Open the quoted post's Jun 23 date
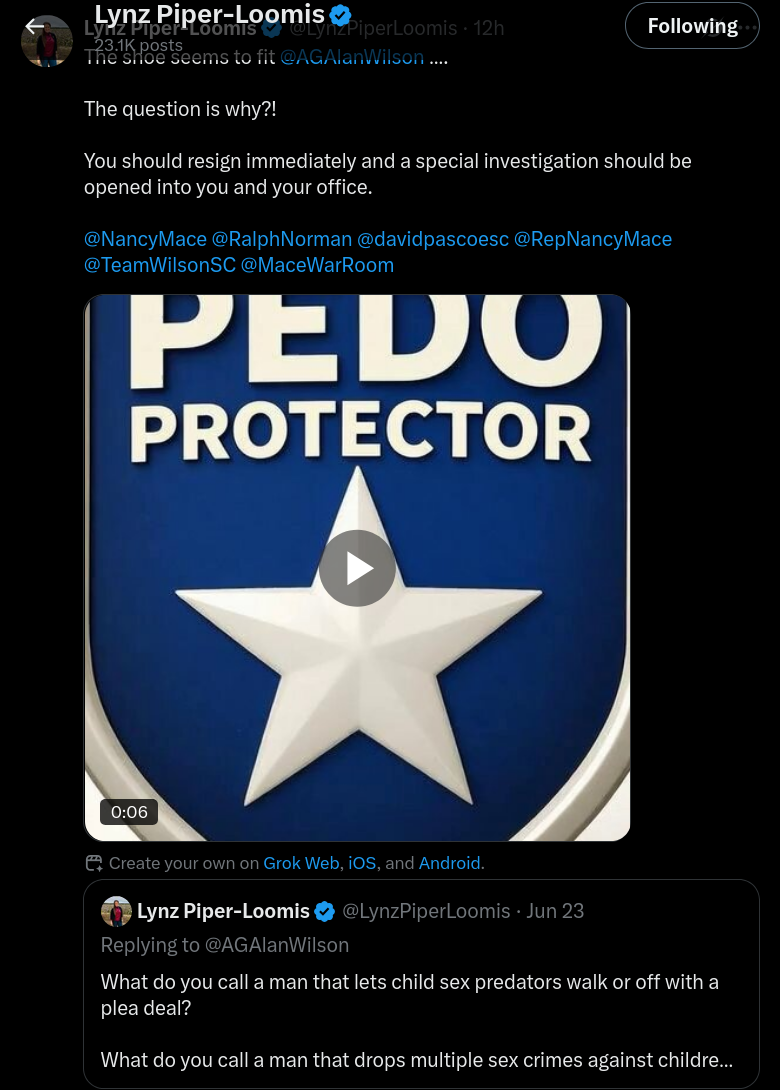 pos(555,911)
